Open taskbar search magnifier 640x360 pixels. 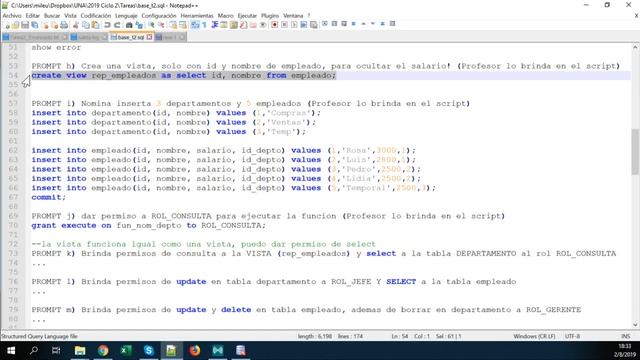click(34, 350)
